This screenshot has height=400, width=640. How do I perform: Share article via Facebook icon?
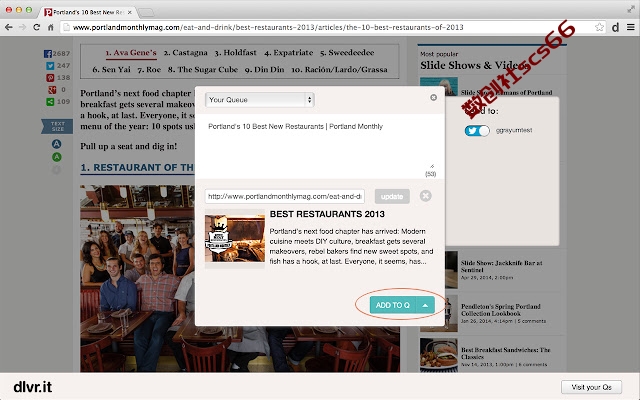pos(48,53)
